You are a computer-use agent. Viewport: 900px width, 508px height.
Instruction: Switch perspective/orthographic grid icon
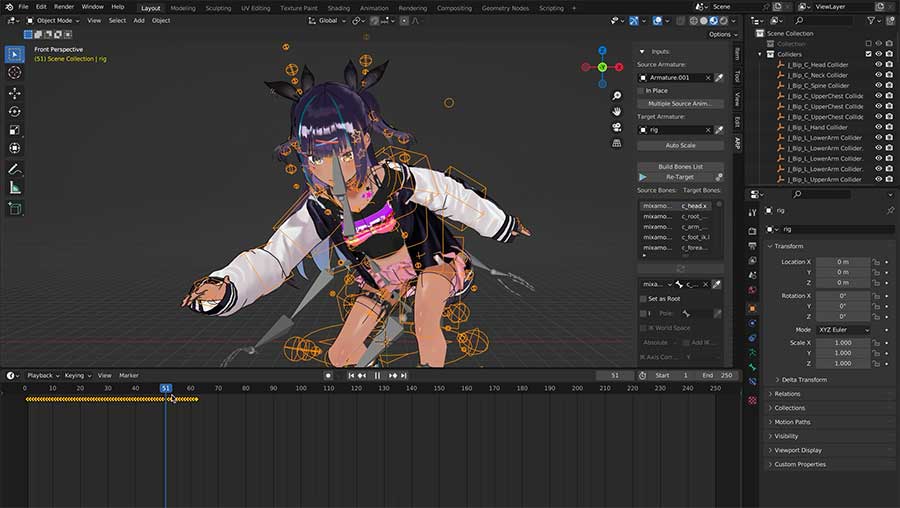[x=616, y=143]
